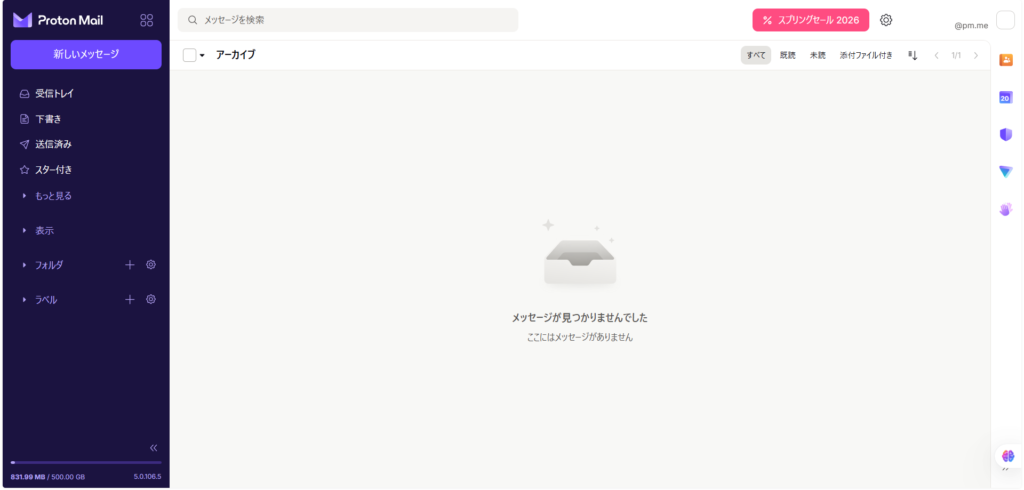
Task: Focus the メッセージを検索 search field
Action: click(x=348, y=20)
